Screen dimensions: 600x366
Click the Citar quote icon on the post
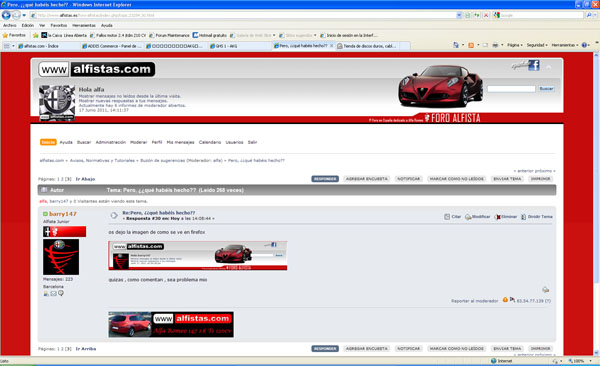[447, 217]
